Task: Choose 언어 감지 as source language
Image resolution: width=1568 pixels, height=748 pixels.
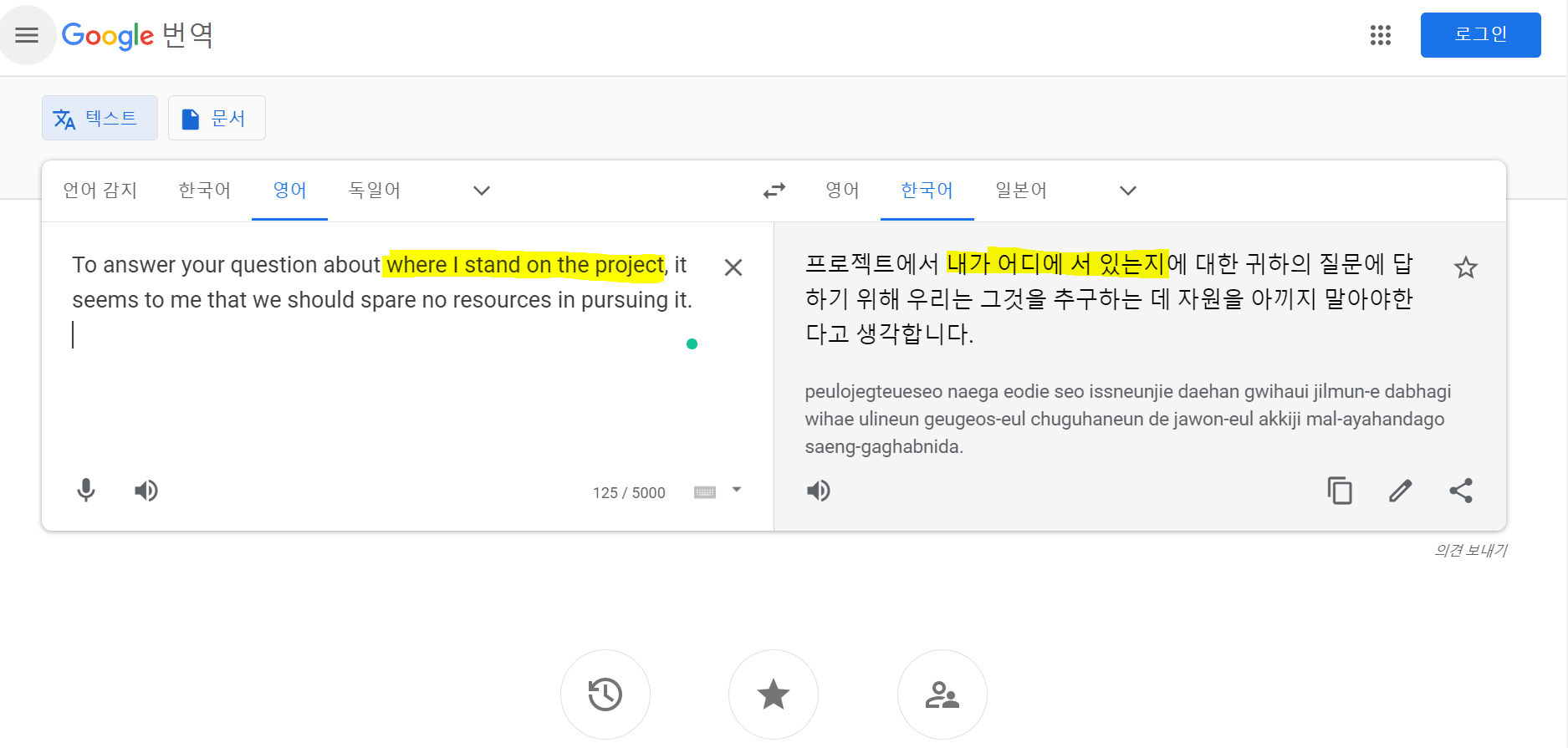Action: pyautogui.click(x=100, y=191)
